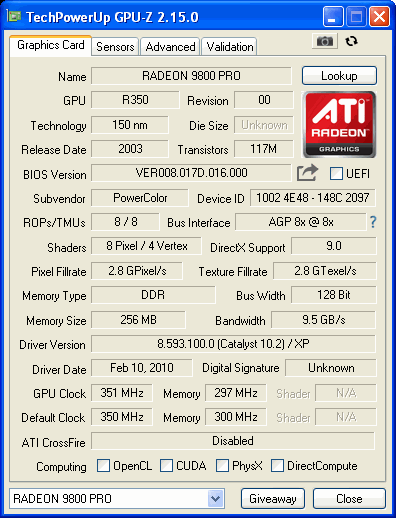Click the DirectX Support label
The width and height of the screenshot is (396, 518).
pos(248,248)
